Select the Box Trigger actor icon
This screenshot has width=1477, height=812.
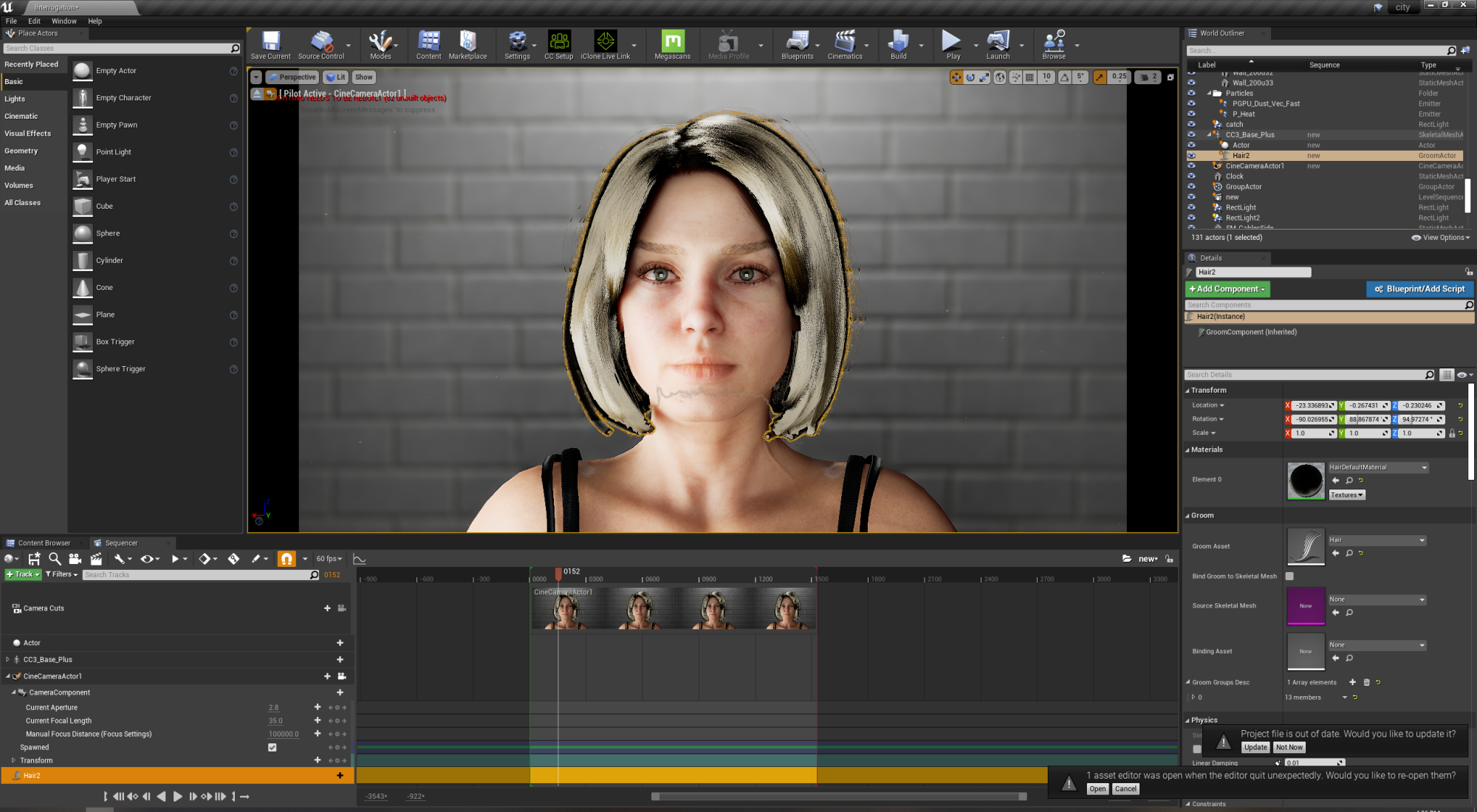[x=83, y=342]
